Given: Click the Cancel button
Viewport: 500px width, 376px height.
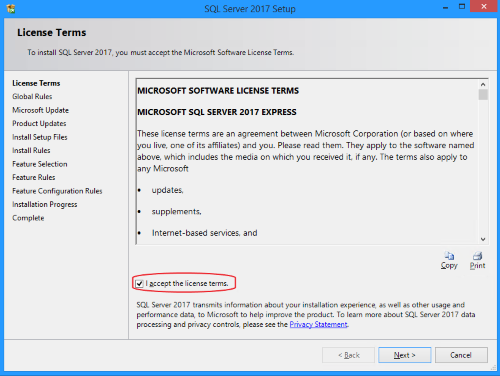Looking at the screenshot, I should click(461, 355).
